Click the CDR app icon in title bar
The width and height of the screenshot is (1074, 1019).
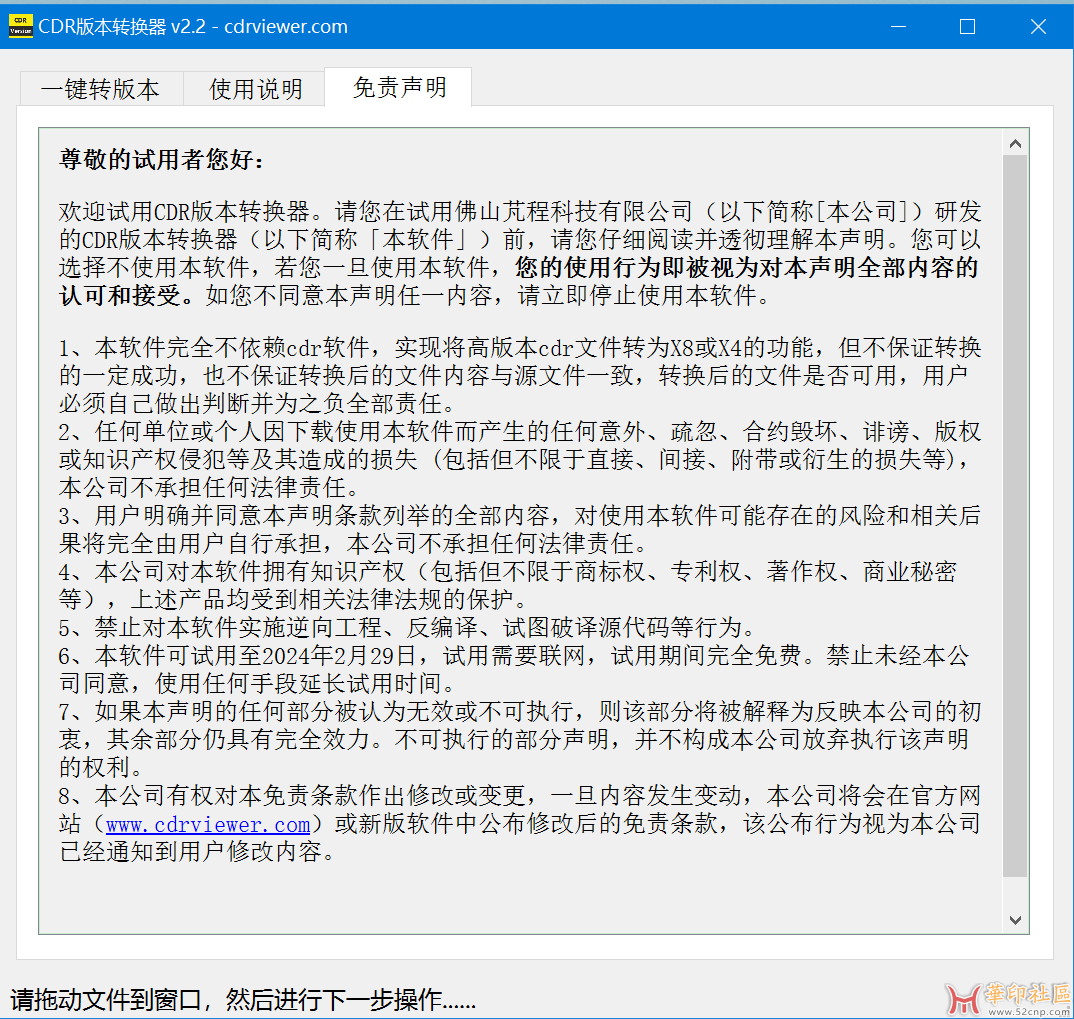tap(21, 27)
